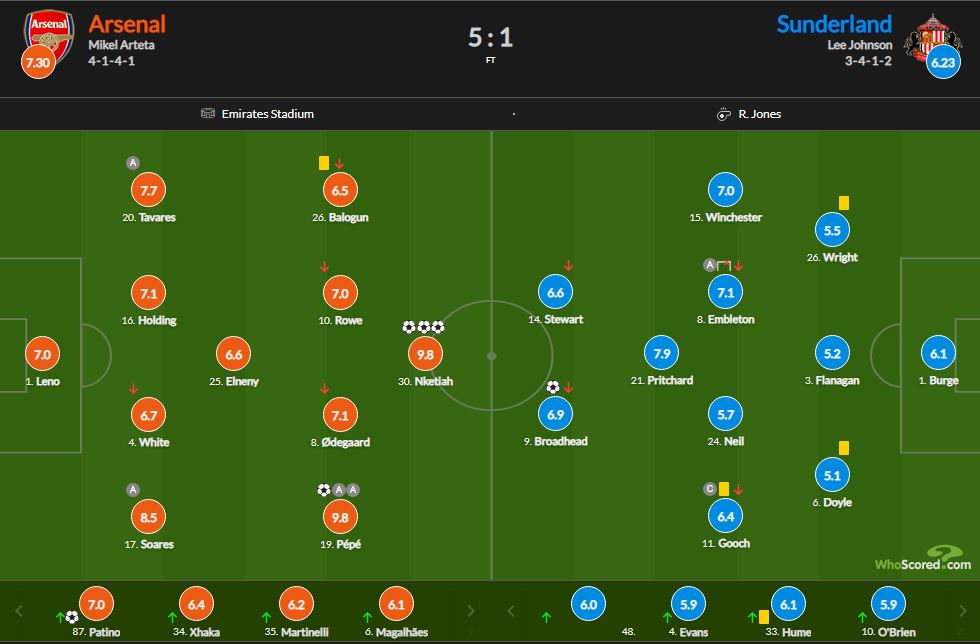Image resolution: width=980 pixels, height=644 pixels.
Task: Click Arsenal's 7.30 team rating badge
Action: point(38,62)
